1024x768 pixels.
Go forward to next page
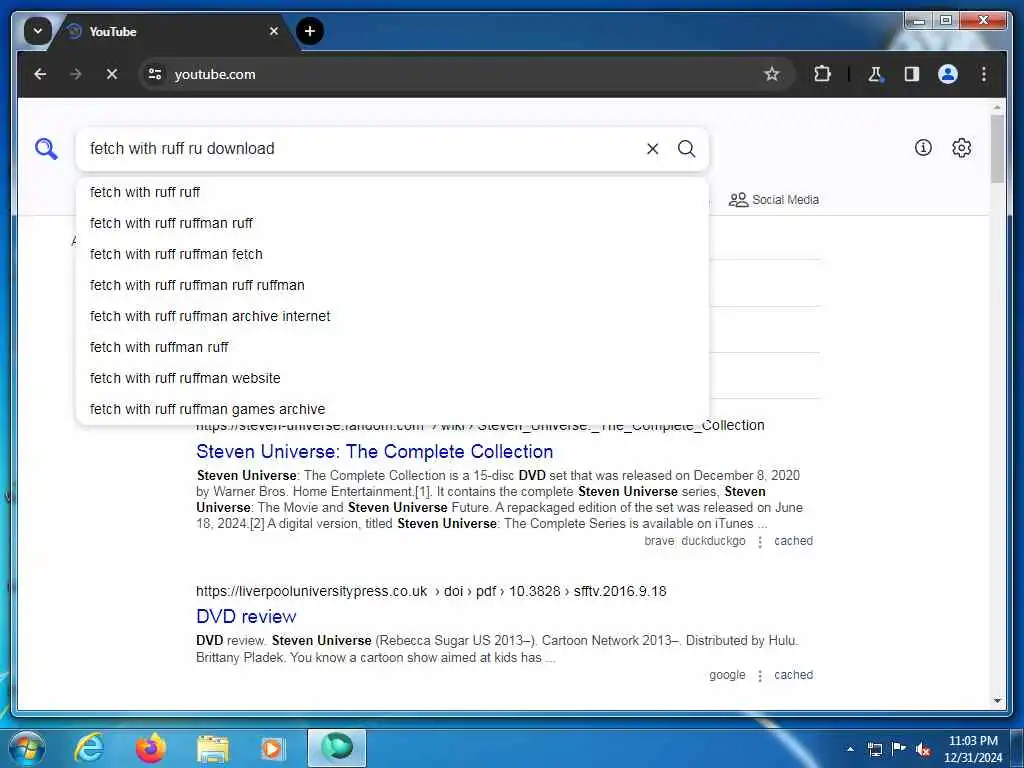(x=76, y=74)
